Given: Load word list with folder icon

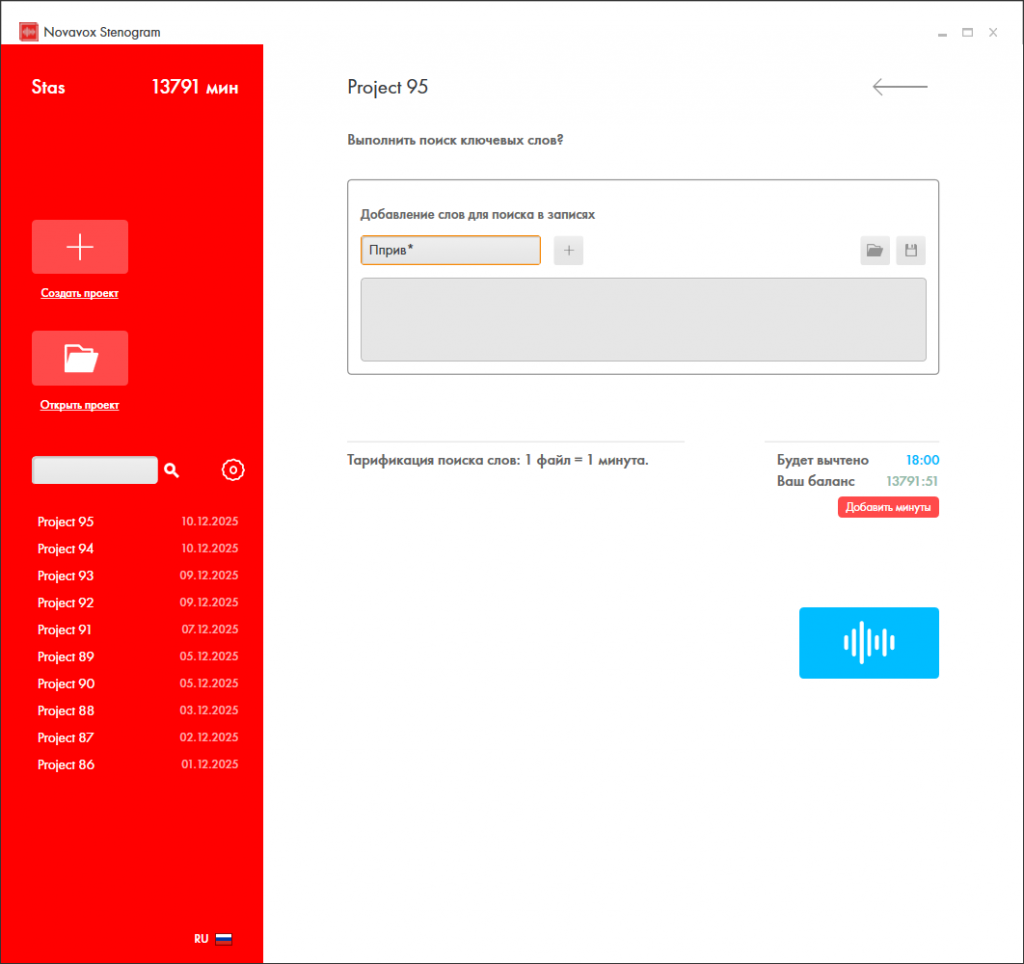Looking at the screenshot, I should pos(875,251).
